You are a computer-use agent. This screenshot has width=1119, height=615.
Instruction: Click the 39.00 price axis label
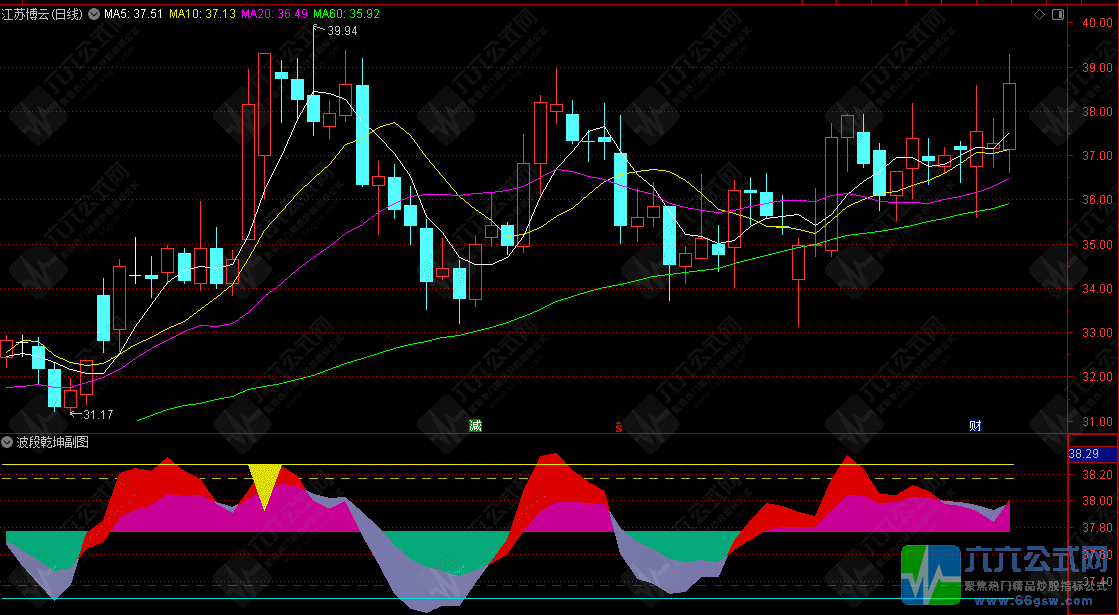pyautogui.click(x=1097, y=68)
